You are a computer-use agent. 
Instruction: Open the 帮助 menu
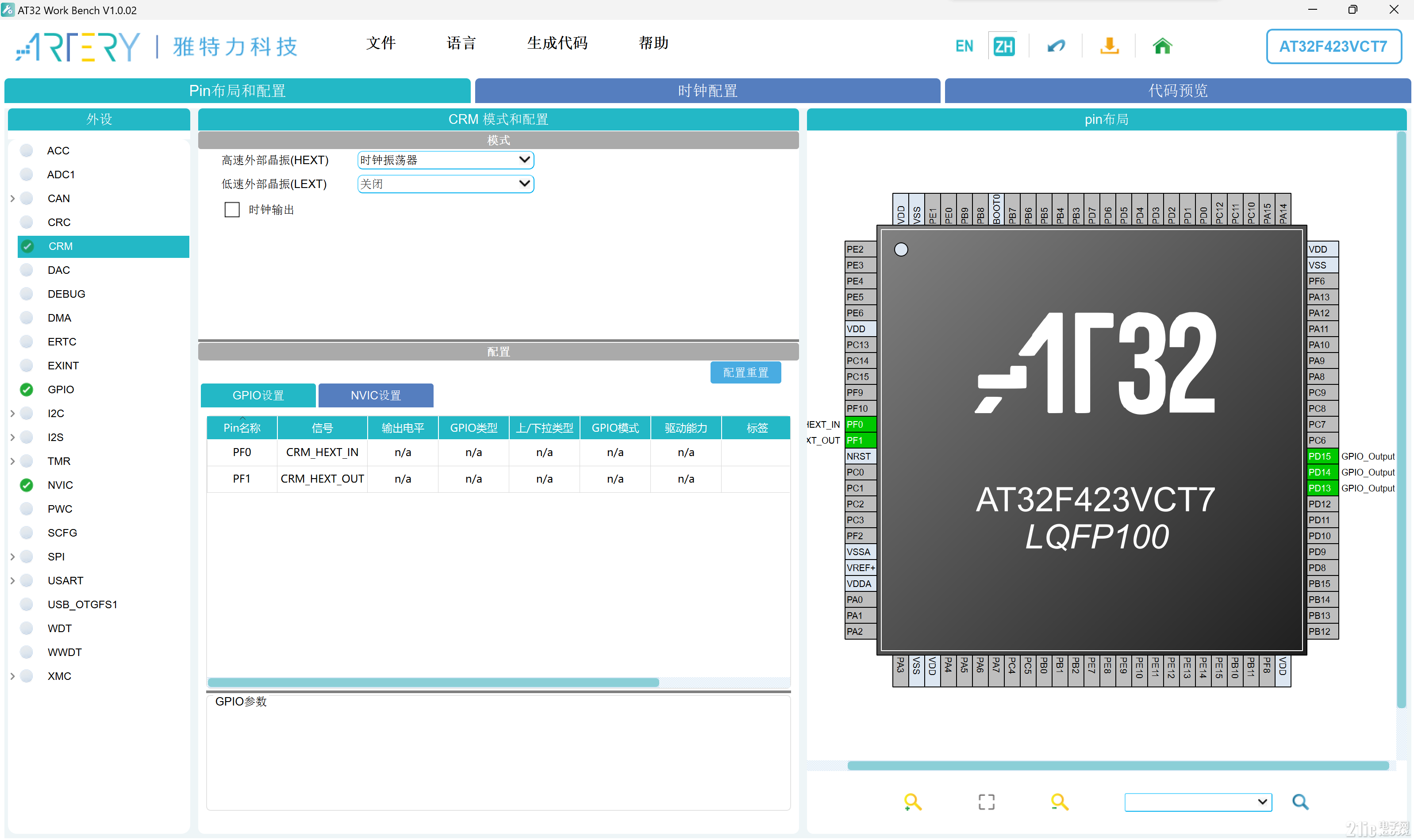pyautogui.click(x=653, y=43)
